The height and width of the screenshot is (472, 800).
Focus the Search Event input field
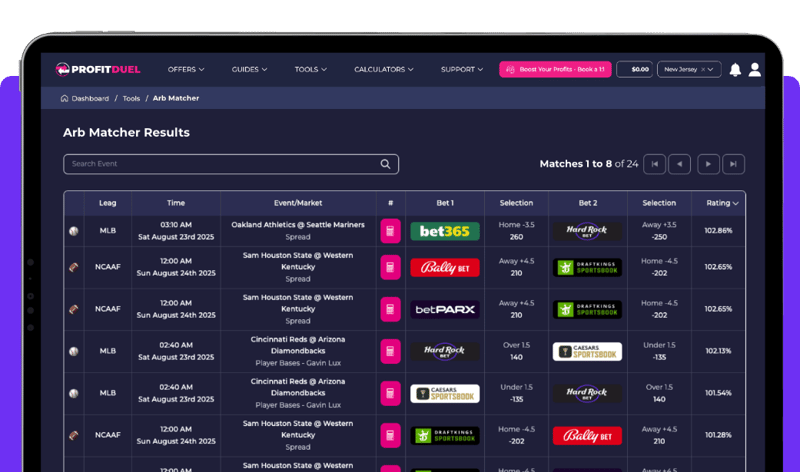(220, 164)
